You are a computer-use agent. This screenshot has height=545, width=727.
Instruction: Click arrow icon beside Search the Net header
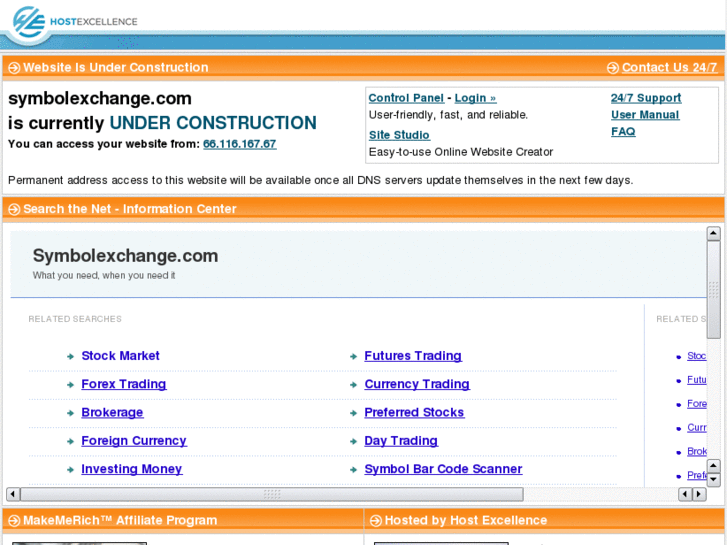pyautogui.click(x=14, y=209)
